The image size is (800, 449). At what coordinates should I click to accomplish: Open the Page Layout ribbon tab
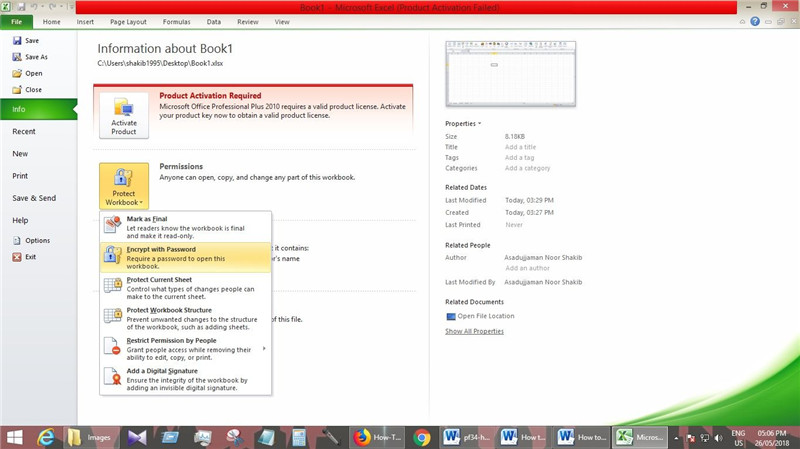click(x=128, y=22)
